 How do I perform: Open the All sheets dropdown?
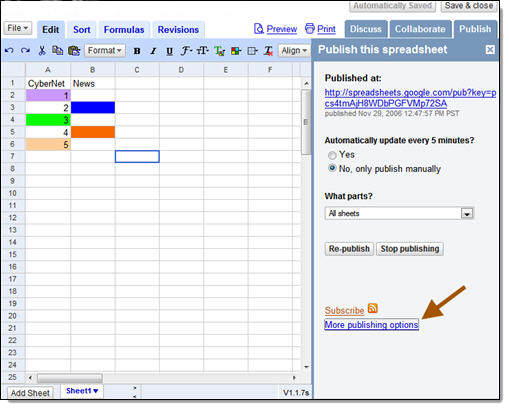point(399,213)
